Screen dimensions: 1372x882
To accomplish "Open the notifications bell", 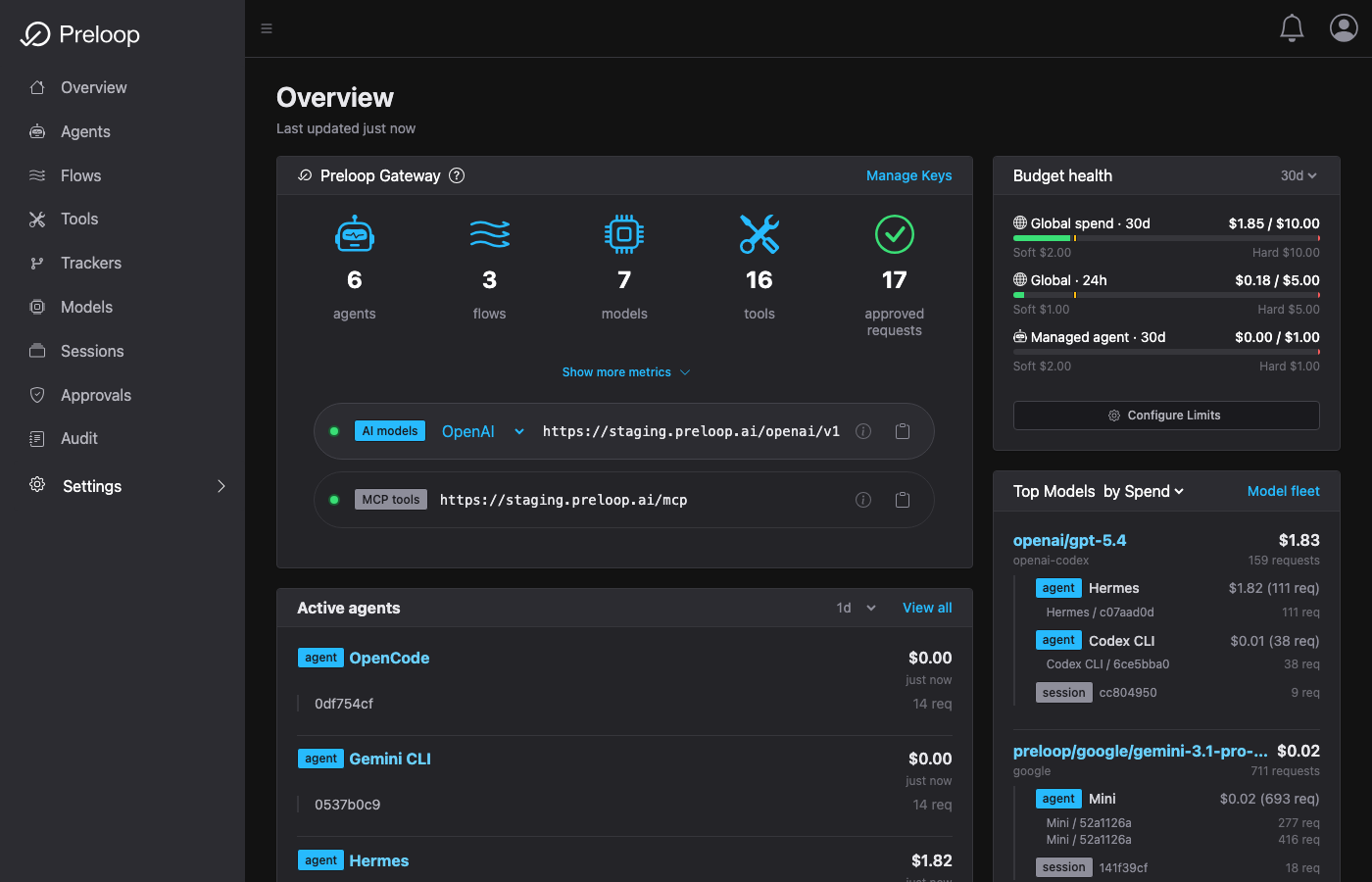I will 1292,28.
